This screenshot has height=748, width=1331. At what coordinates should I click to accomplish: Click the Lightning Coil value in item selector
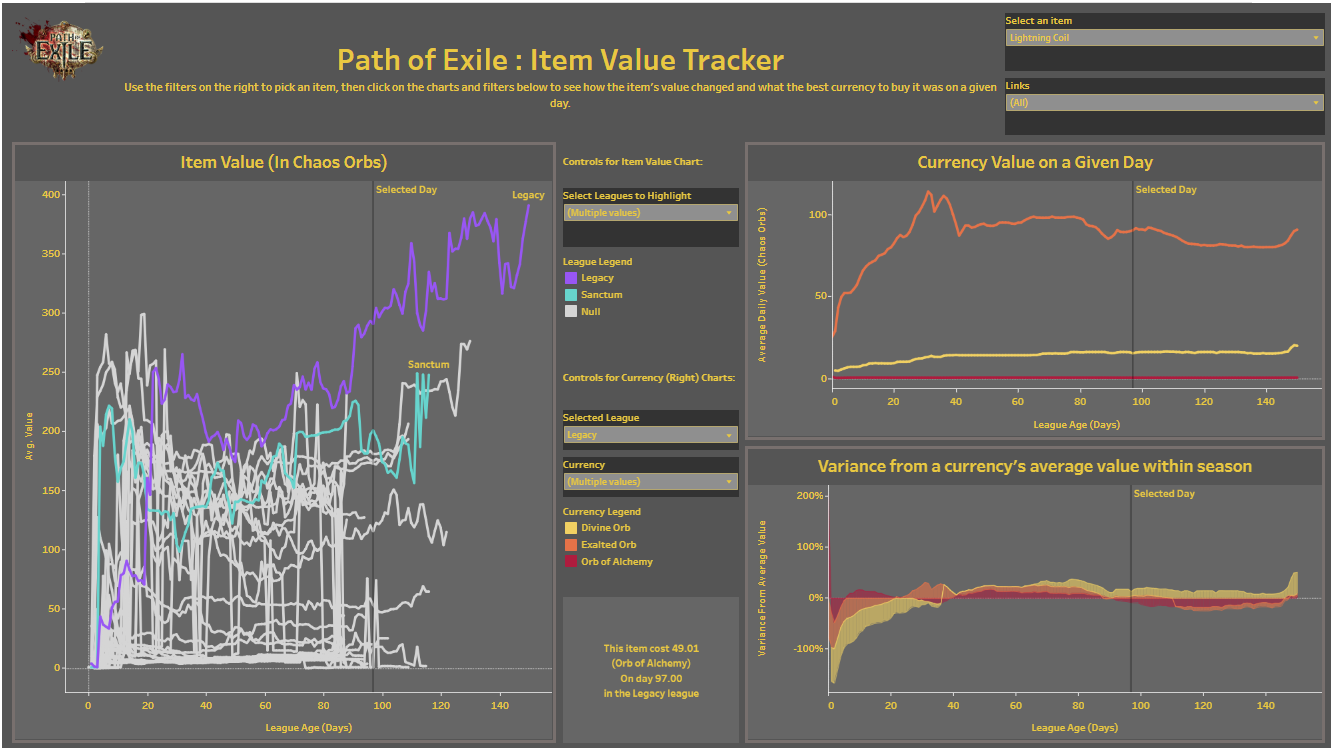coord(1038,38)
